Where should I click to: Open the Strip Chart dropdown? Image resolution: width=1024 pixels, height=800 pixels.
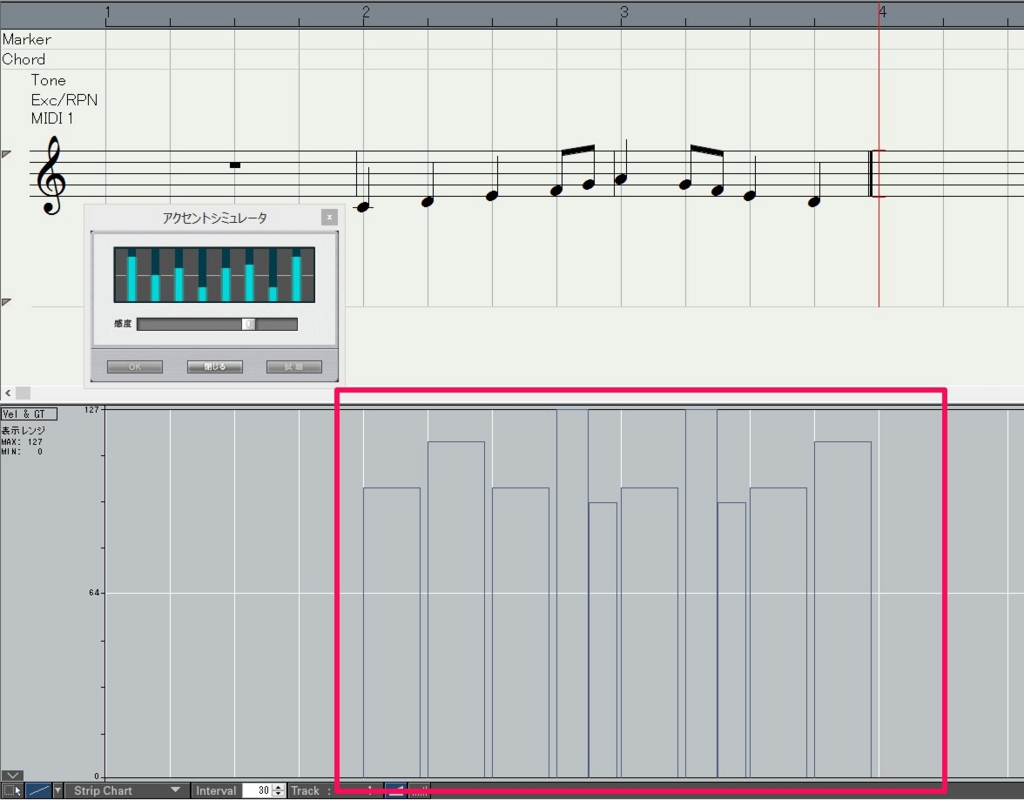[x=127, y=790]
